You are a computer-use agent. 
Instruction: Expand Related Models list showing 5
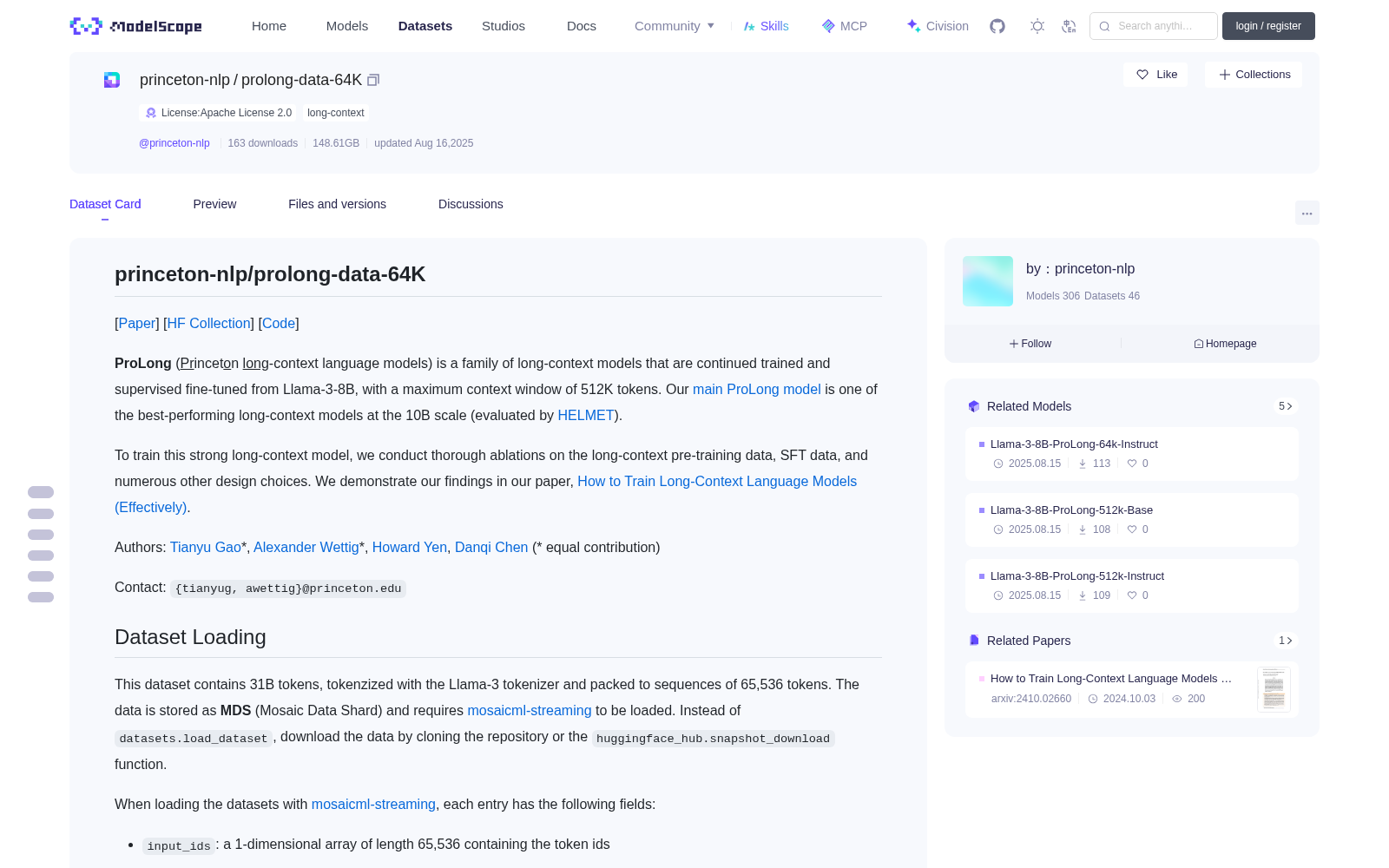(x=1285, y=406)
